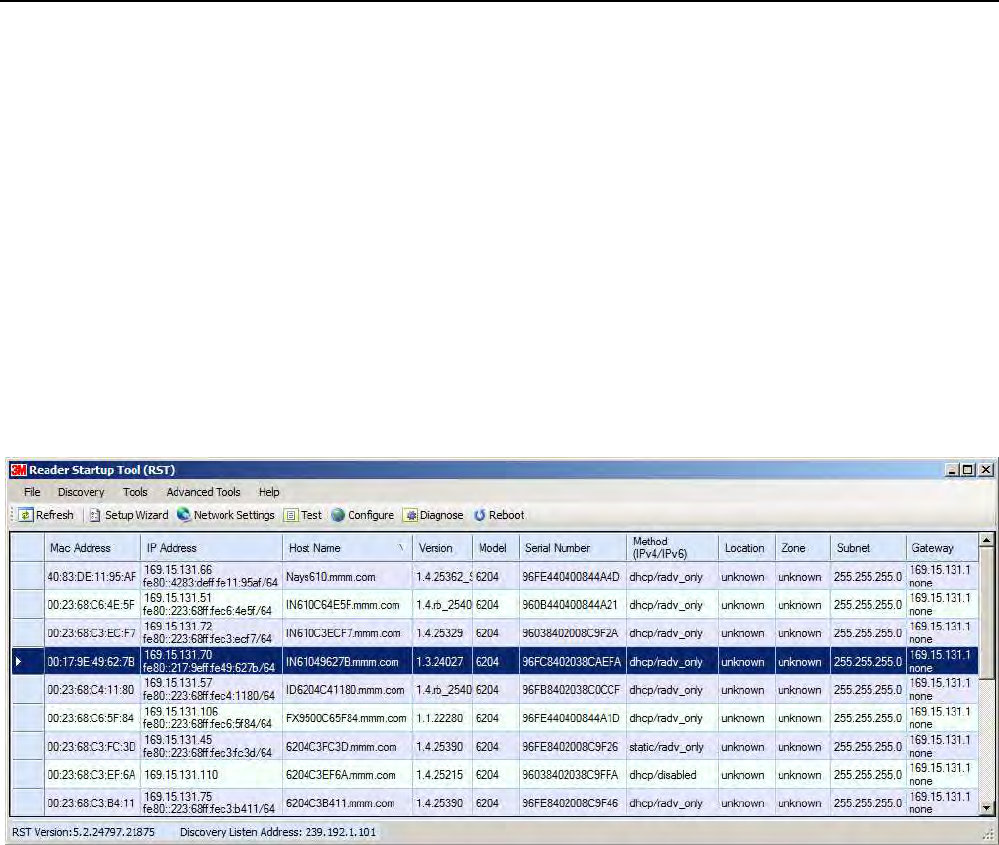Select MAC address 00:23:68:C3:B4:11
The height and width of the screenshot is (845, 999).
(x=92, y=803)
